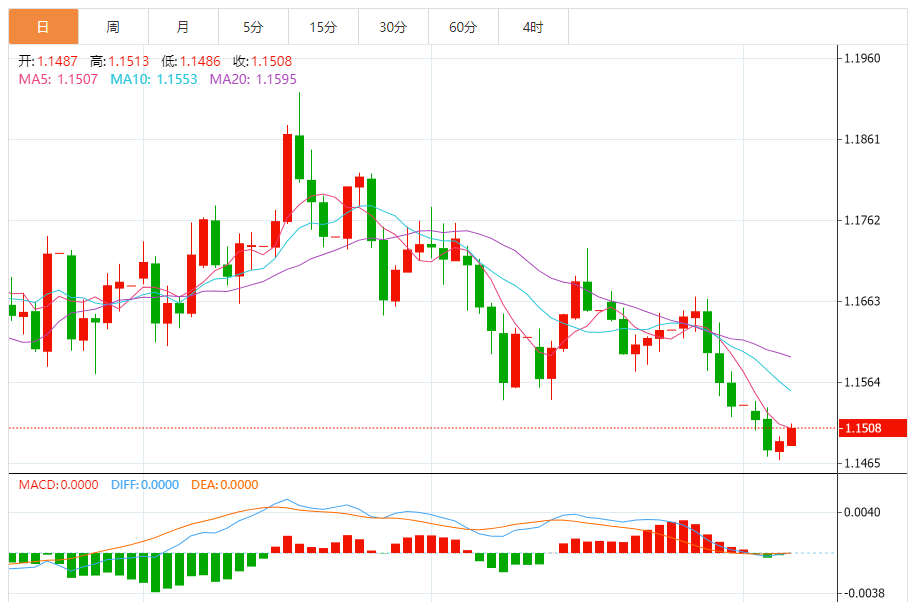Click the 1.1663 price axis label

[x=862, y=301]
